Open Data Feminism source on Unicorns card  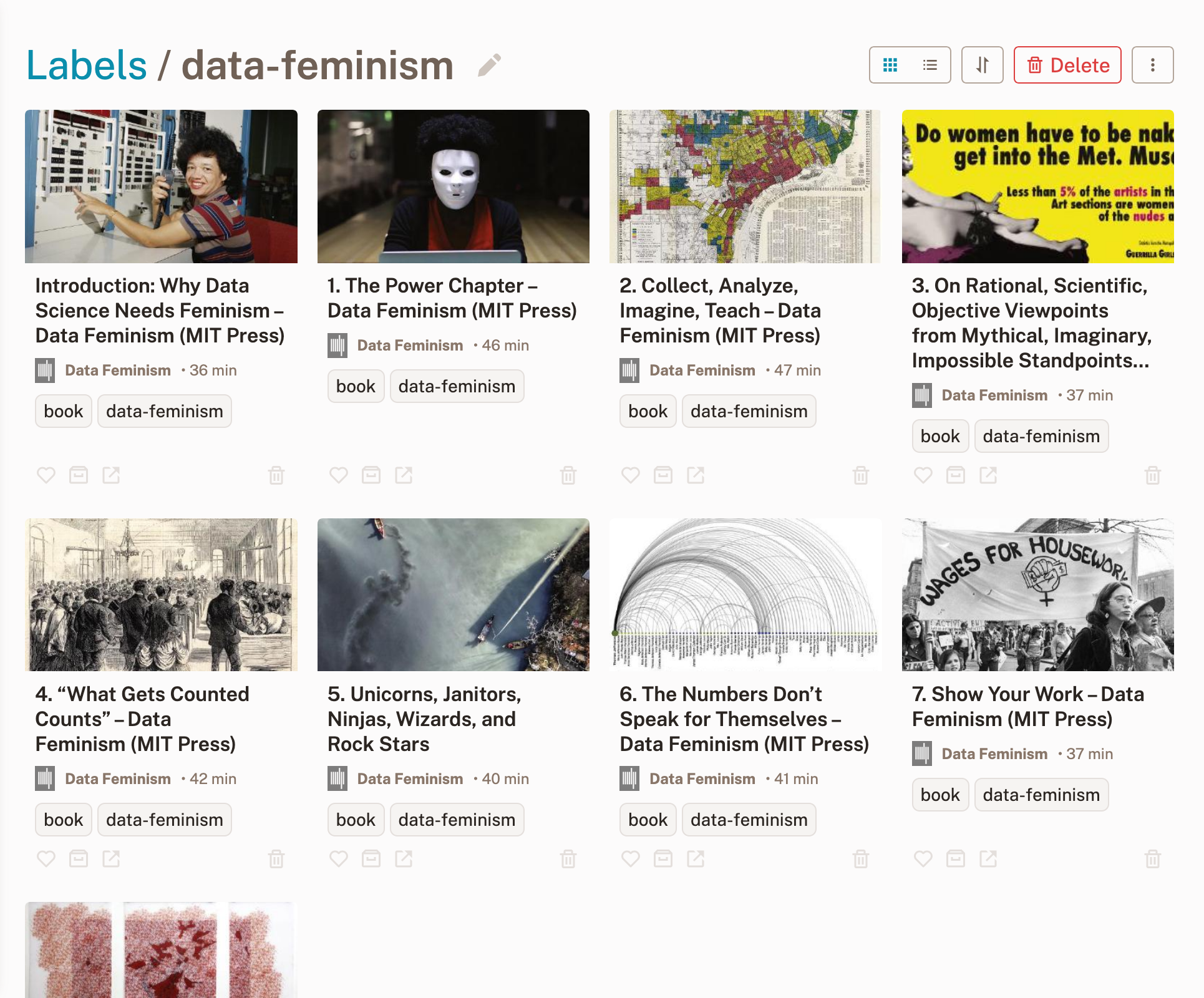(410, 779)
